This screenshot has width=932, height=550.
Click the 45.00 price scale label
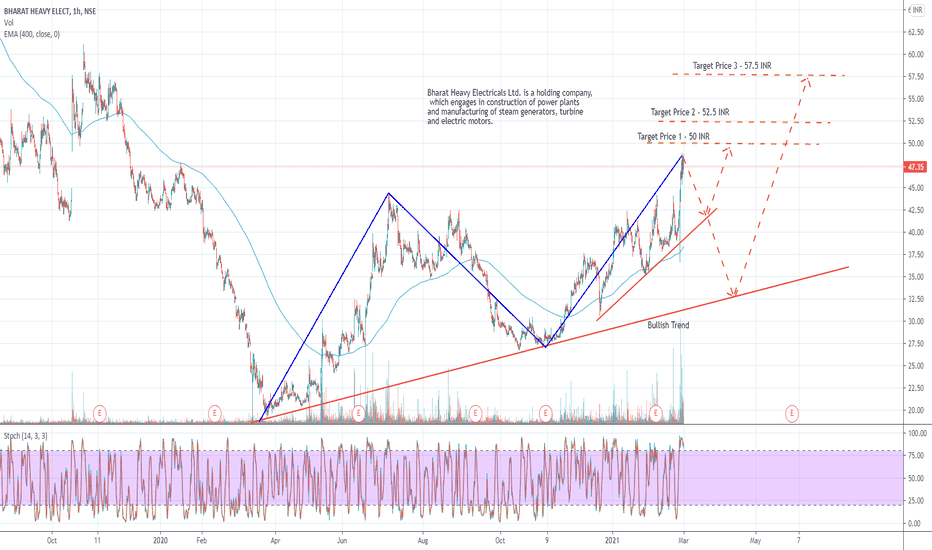[915, 188]
